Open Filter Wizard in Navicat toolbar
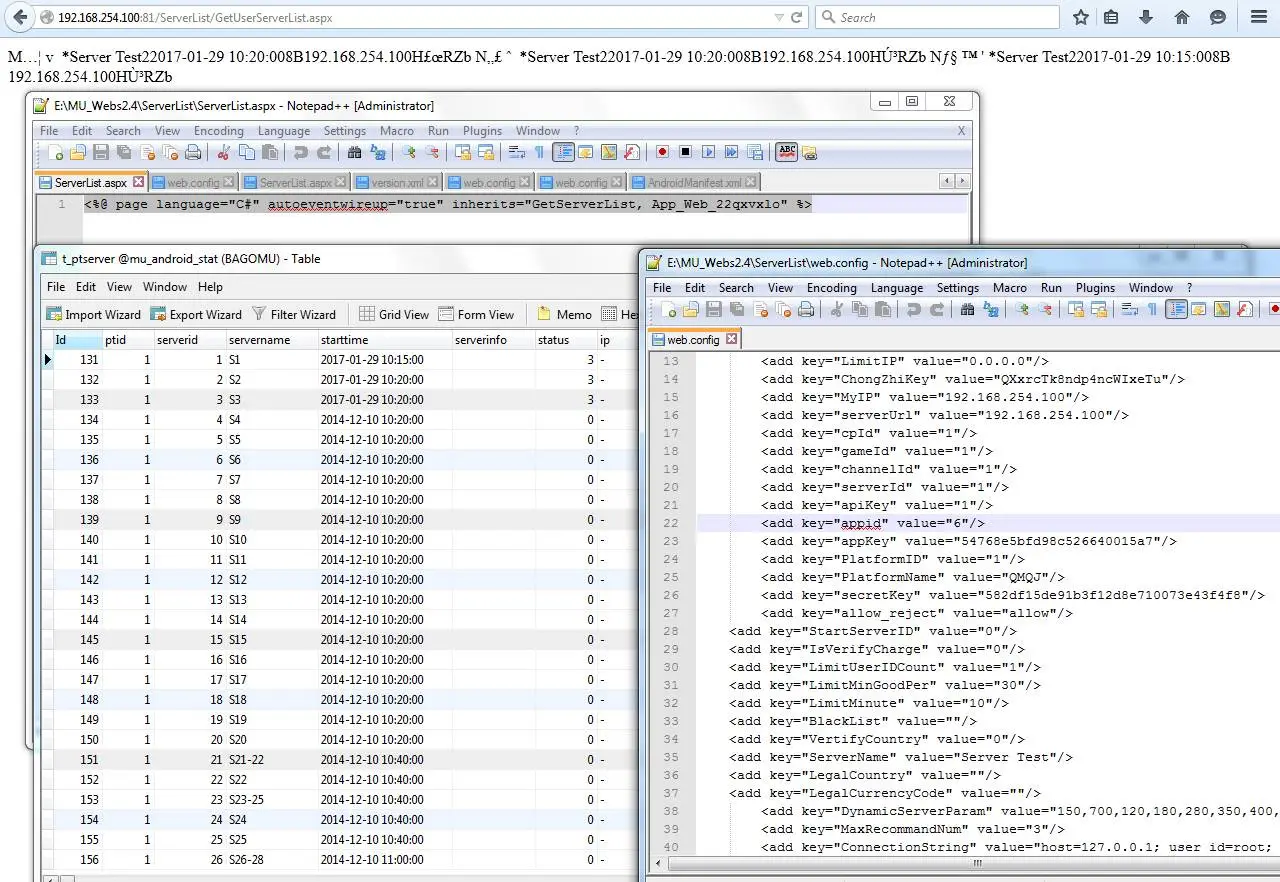This screenshot has width=1280, height=882. (x=293, y=314)
